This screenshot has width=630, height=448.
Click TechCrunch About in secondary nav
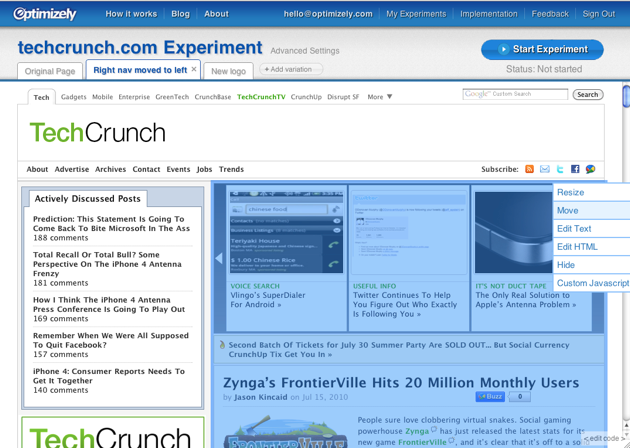click(x=37, y=169)
